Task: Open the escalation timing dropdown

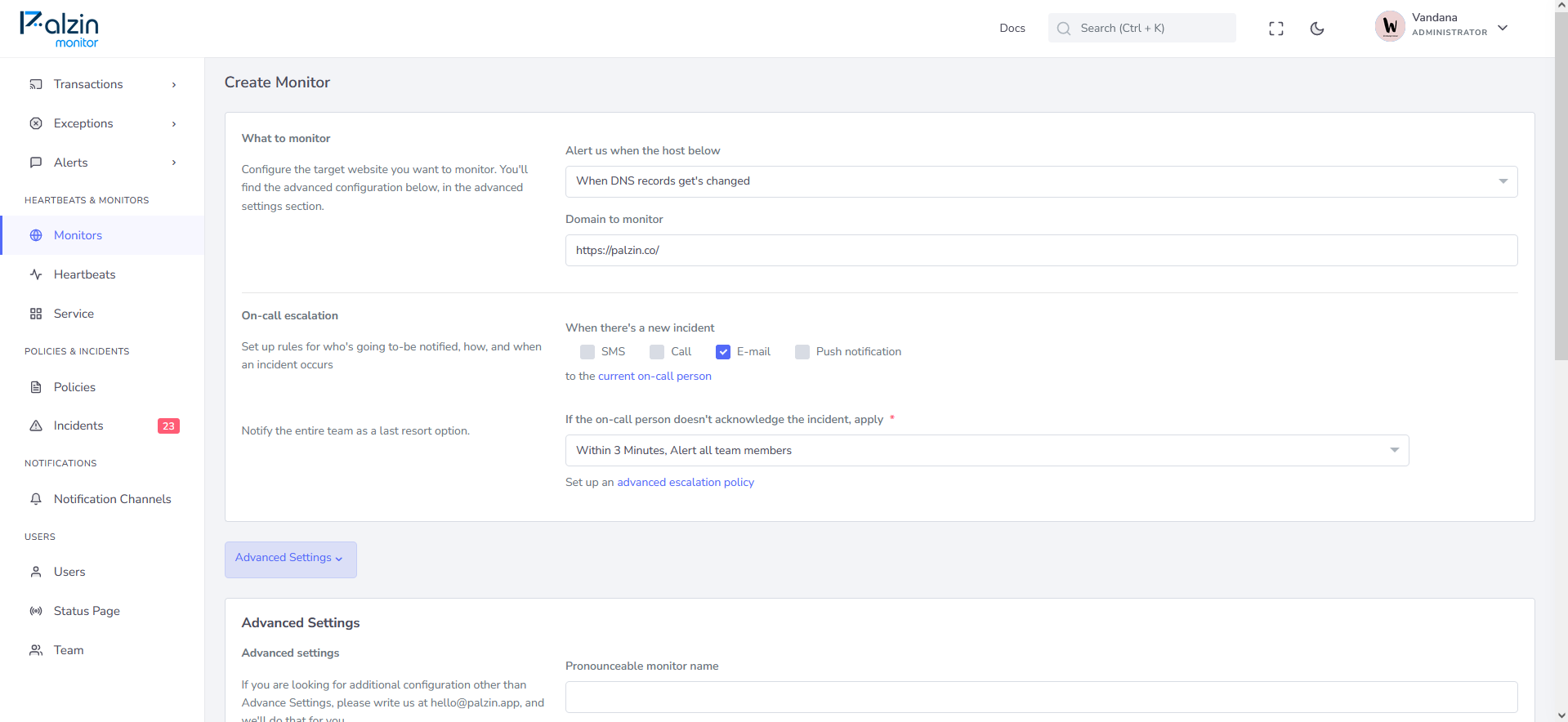Action: click(987, 451)
